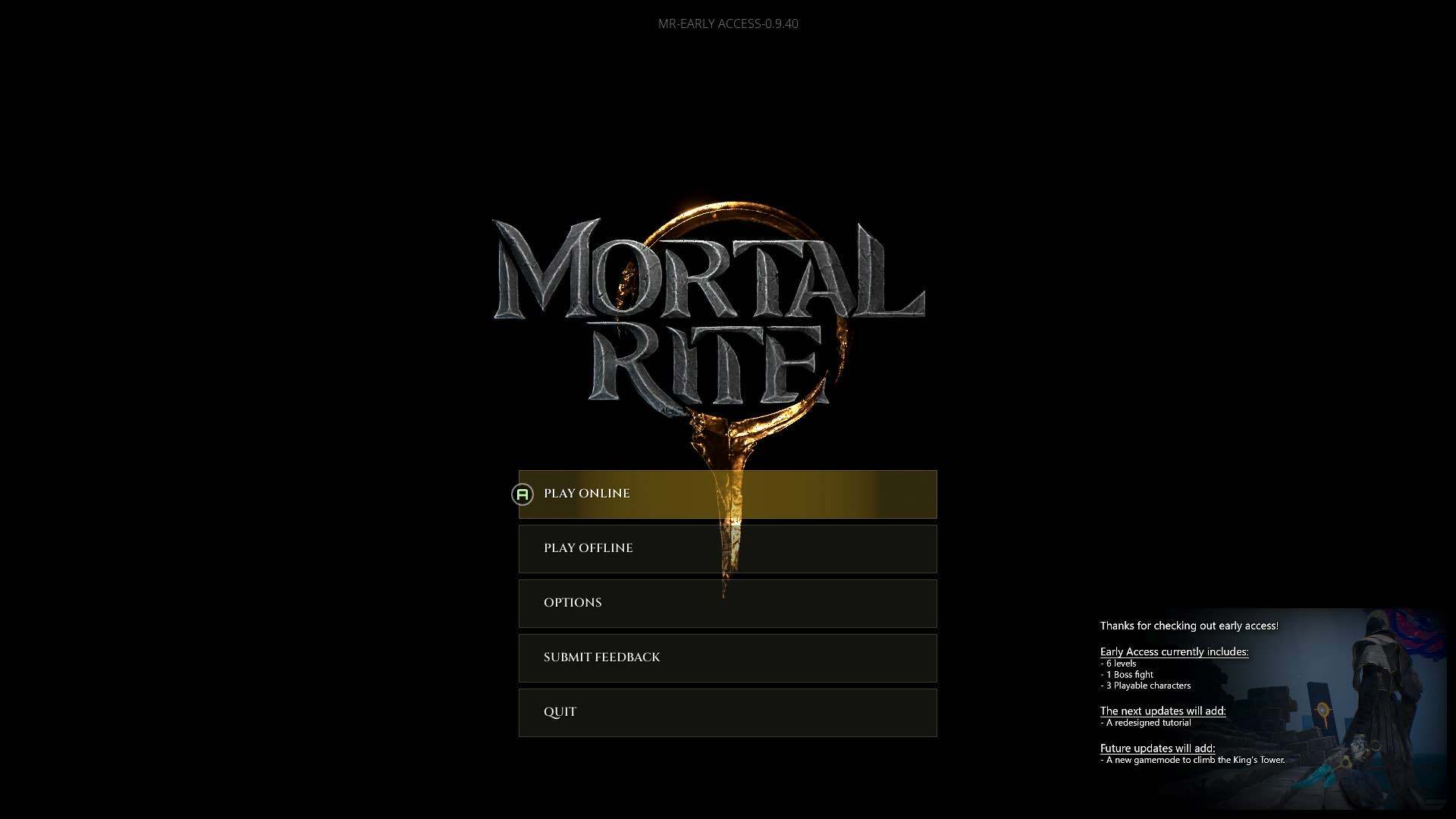Open Submit Feedback form
The height and width of the screenshot is (819, 1456).
pyautogui.click(x=728, y=657)
